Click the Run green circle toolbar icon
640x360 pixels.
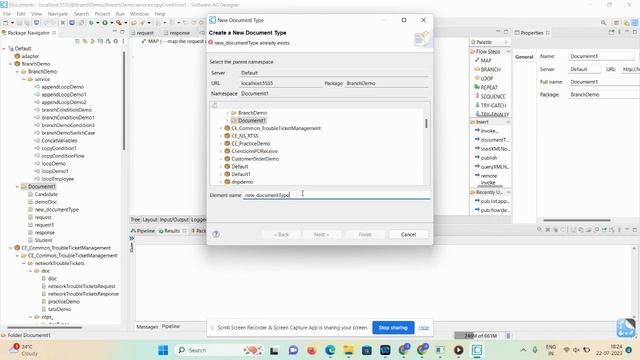pos(105,23)
